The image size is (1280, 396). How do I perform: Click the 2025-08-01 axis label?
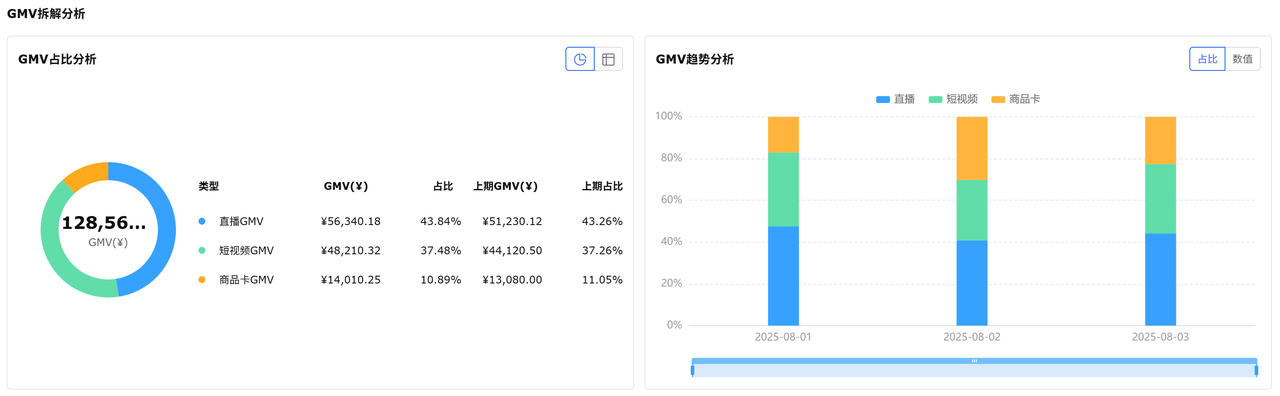pos(783,337)
